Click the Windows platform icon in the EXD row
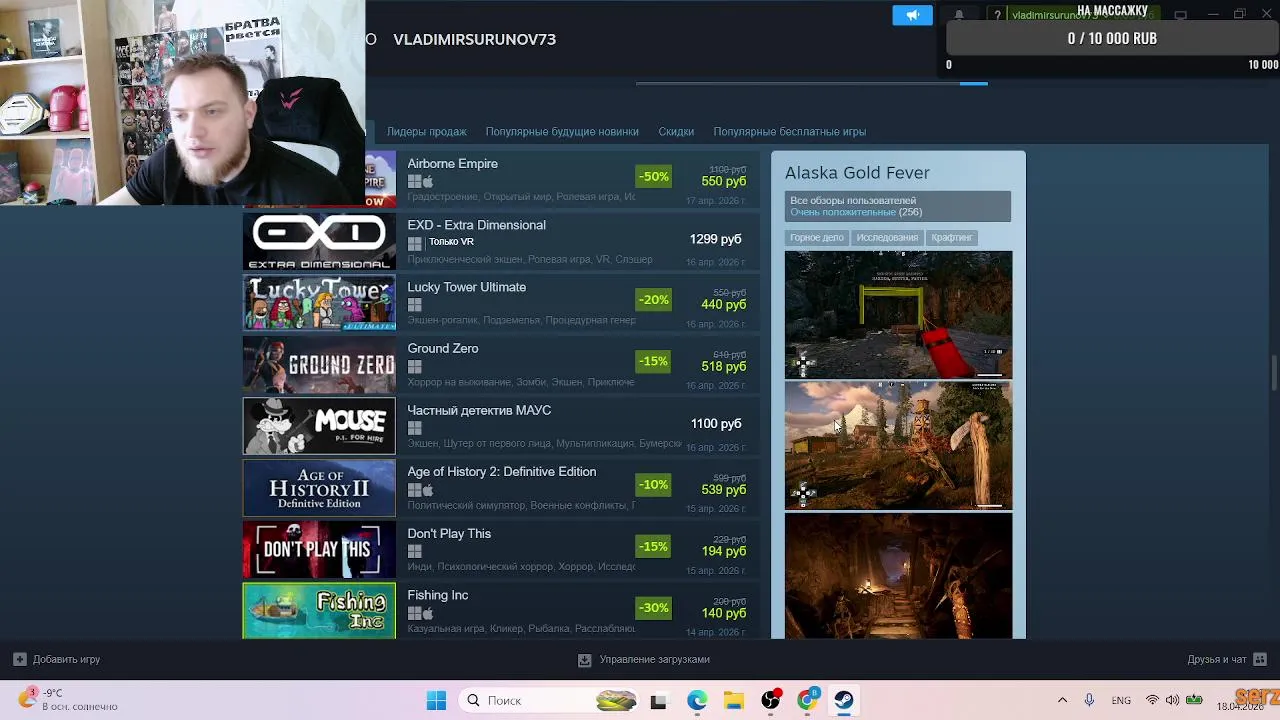1280x720 pixels. tap(414, 243)
